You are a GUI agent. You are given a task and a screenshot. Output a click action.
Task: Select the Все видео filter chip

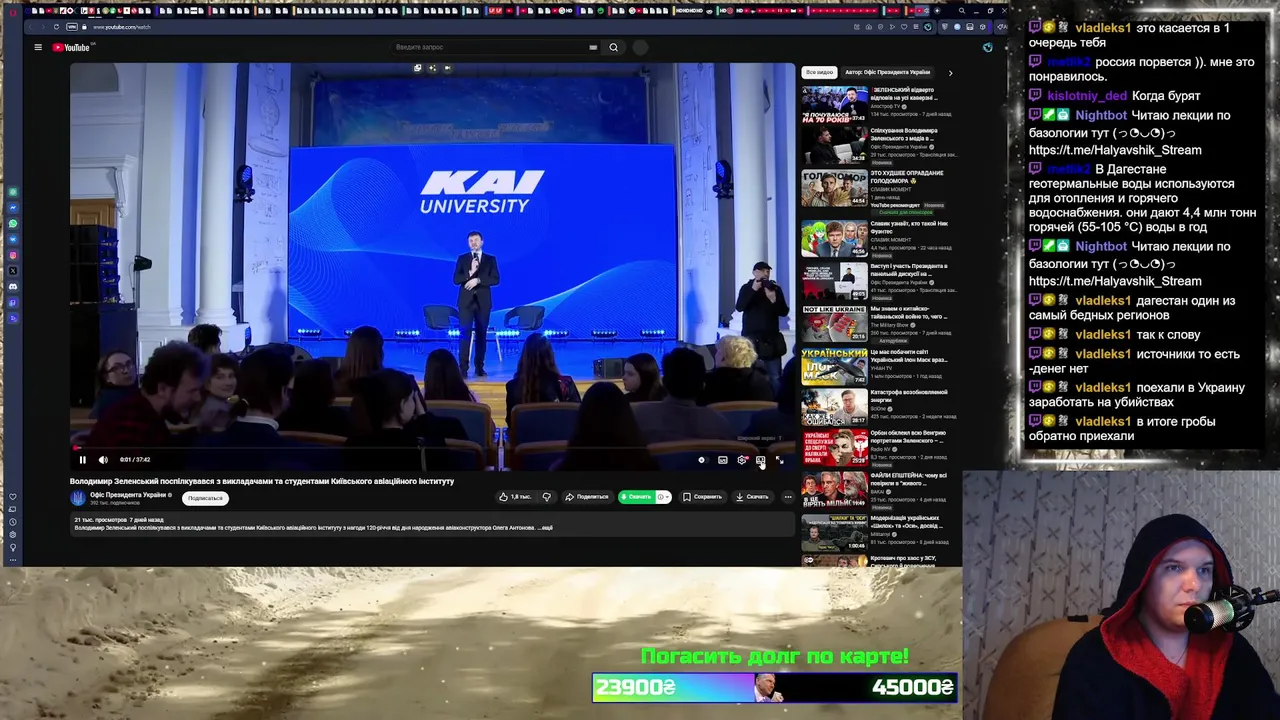coord(819,72)
